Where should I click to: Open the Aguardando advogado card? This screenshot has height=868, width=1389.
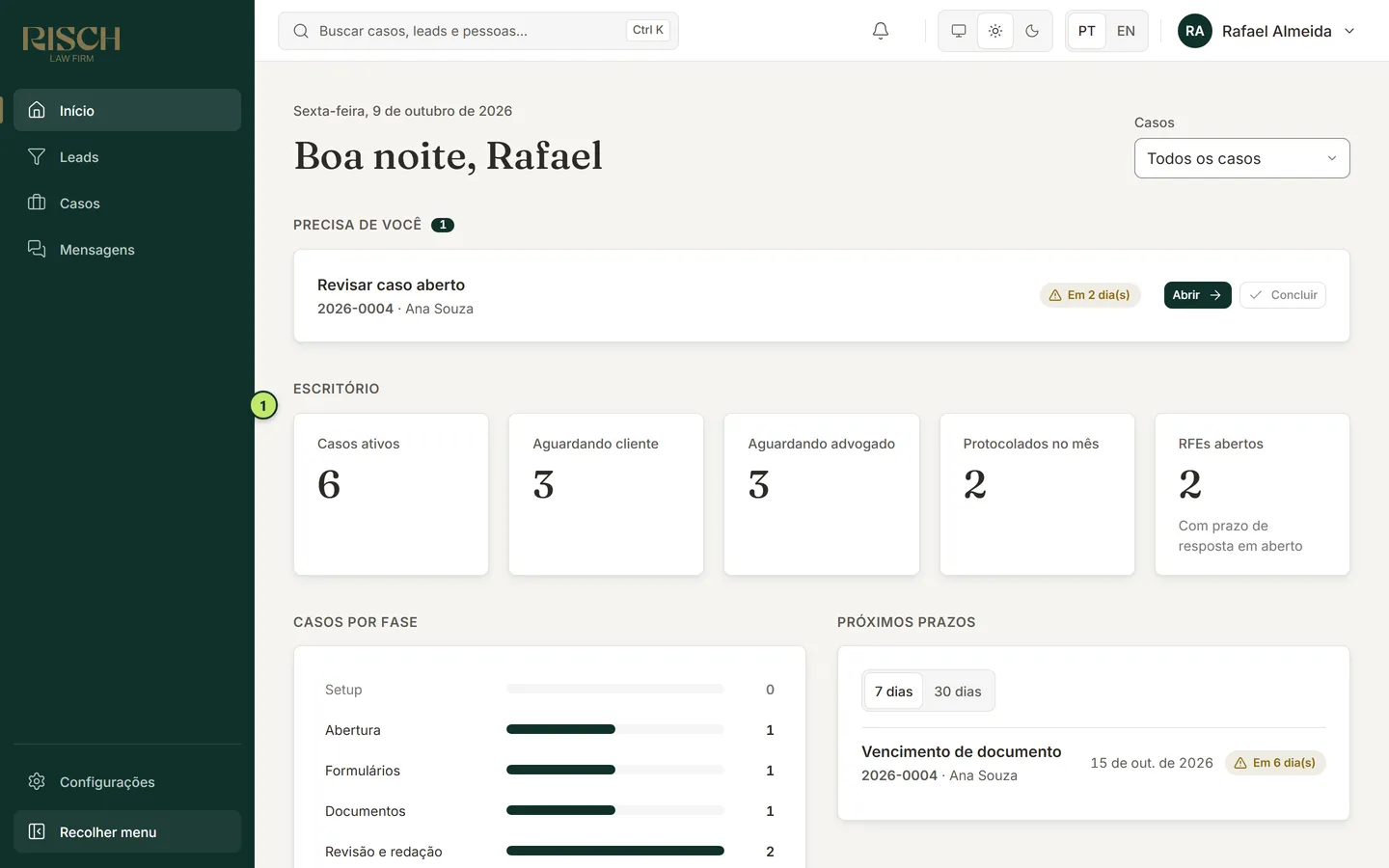pos(821,495)
